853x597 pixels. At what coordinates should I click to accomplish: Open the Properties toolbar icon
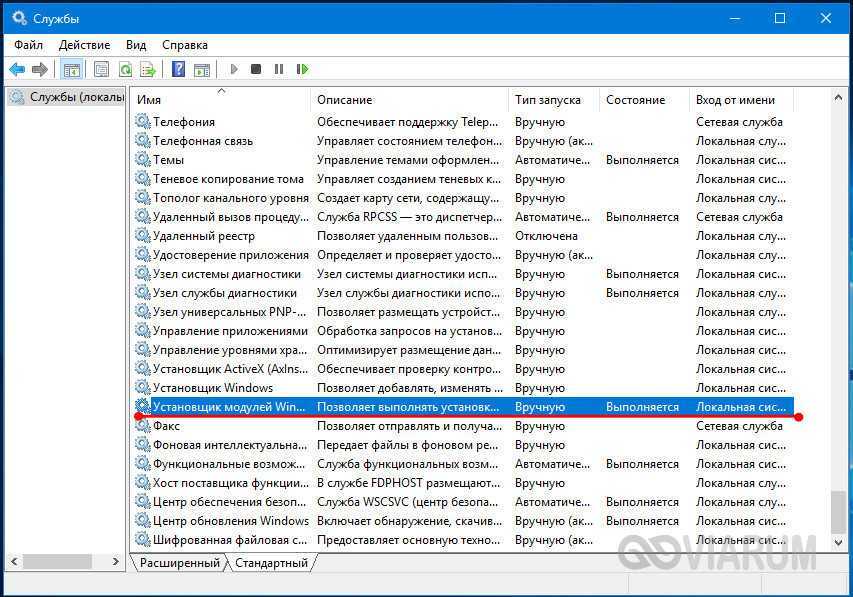[101, 69]
